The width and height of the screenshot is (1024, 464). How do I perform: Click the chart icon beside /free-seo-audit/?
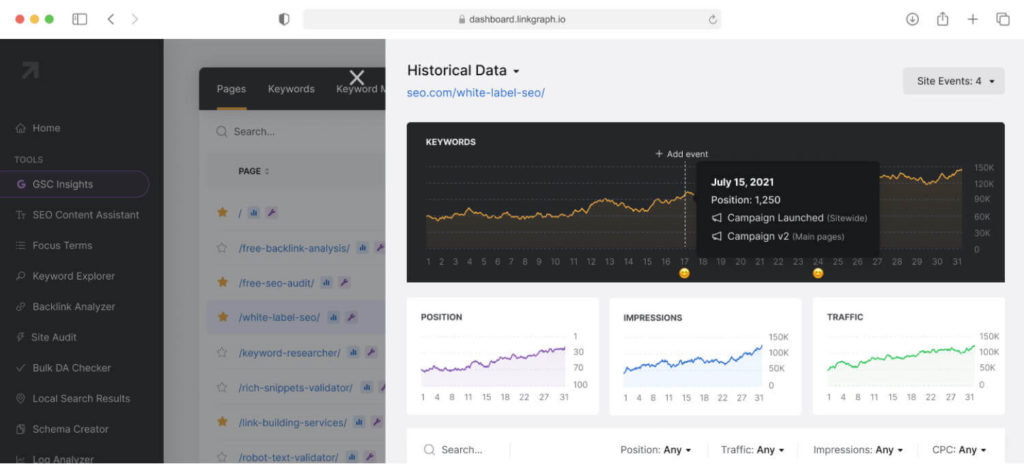327,283
